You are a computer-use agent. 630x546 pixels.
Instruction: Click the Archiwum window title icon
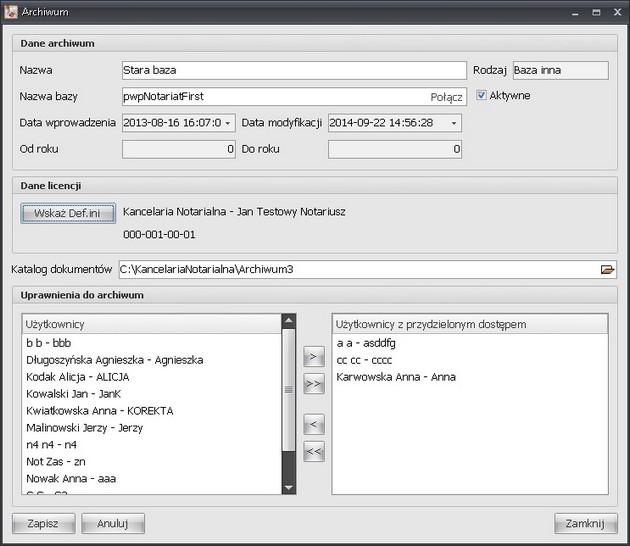pos(11,11)
